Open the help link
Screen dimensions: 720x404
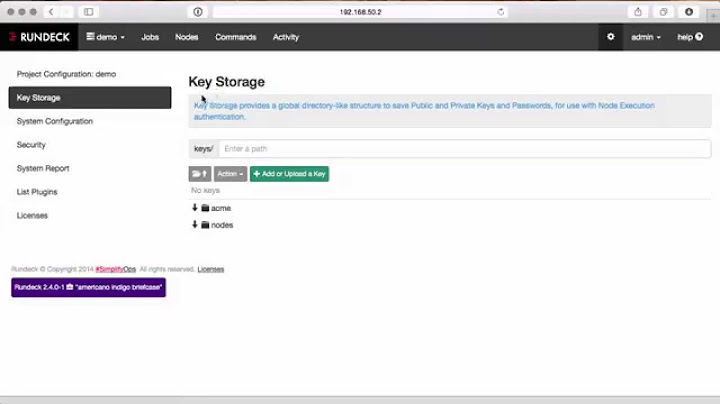[x=690, y=37]
